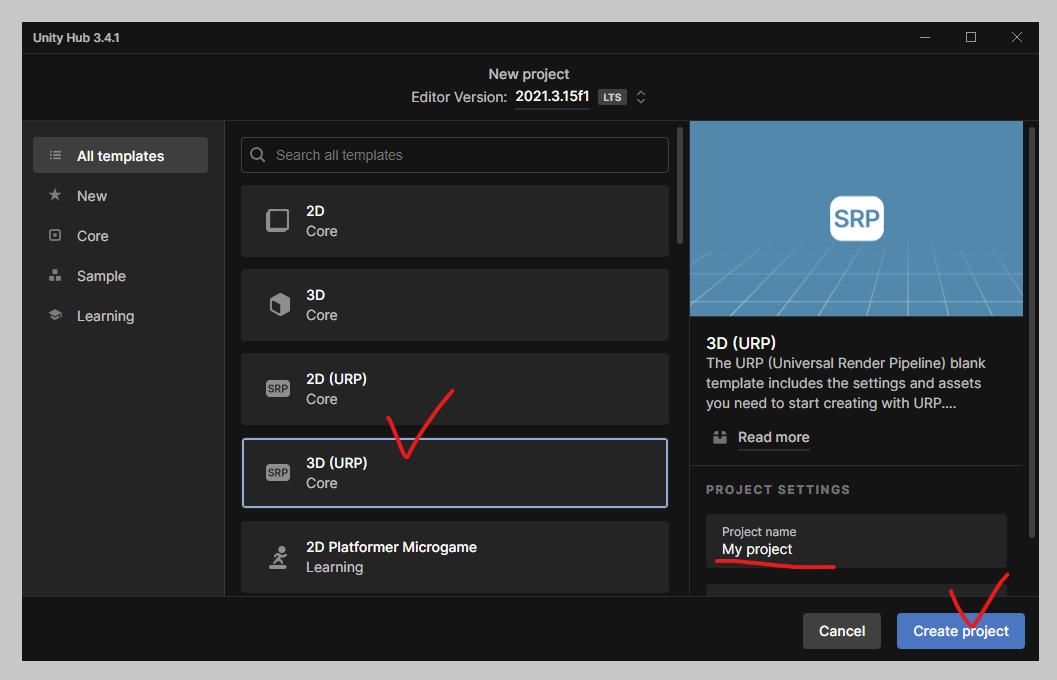The height and width of the screenshot is (680, 1057).
Task: Choose the 2D (URP) template
Action: coord(455,389)
